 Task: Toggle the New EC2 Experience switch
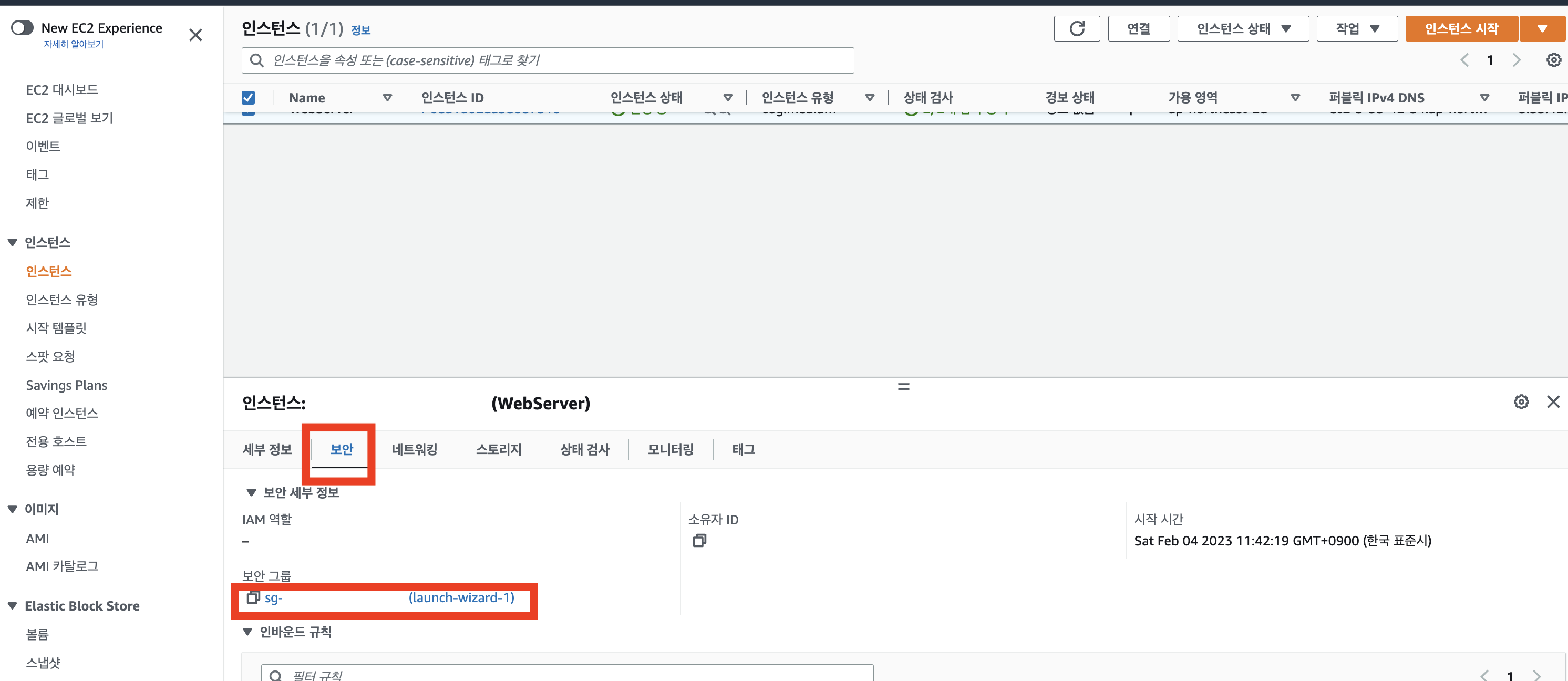23,28
